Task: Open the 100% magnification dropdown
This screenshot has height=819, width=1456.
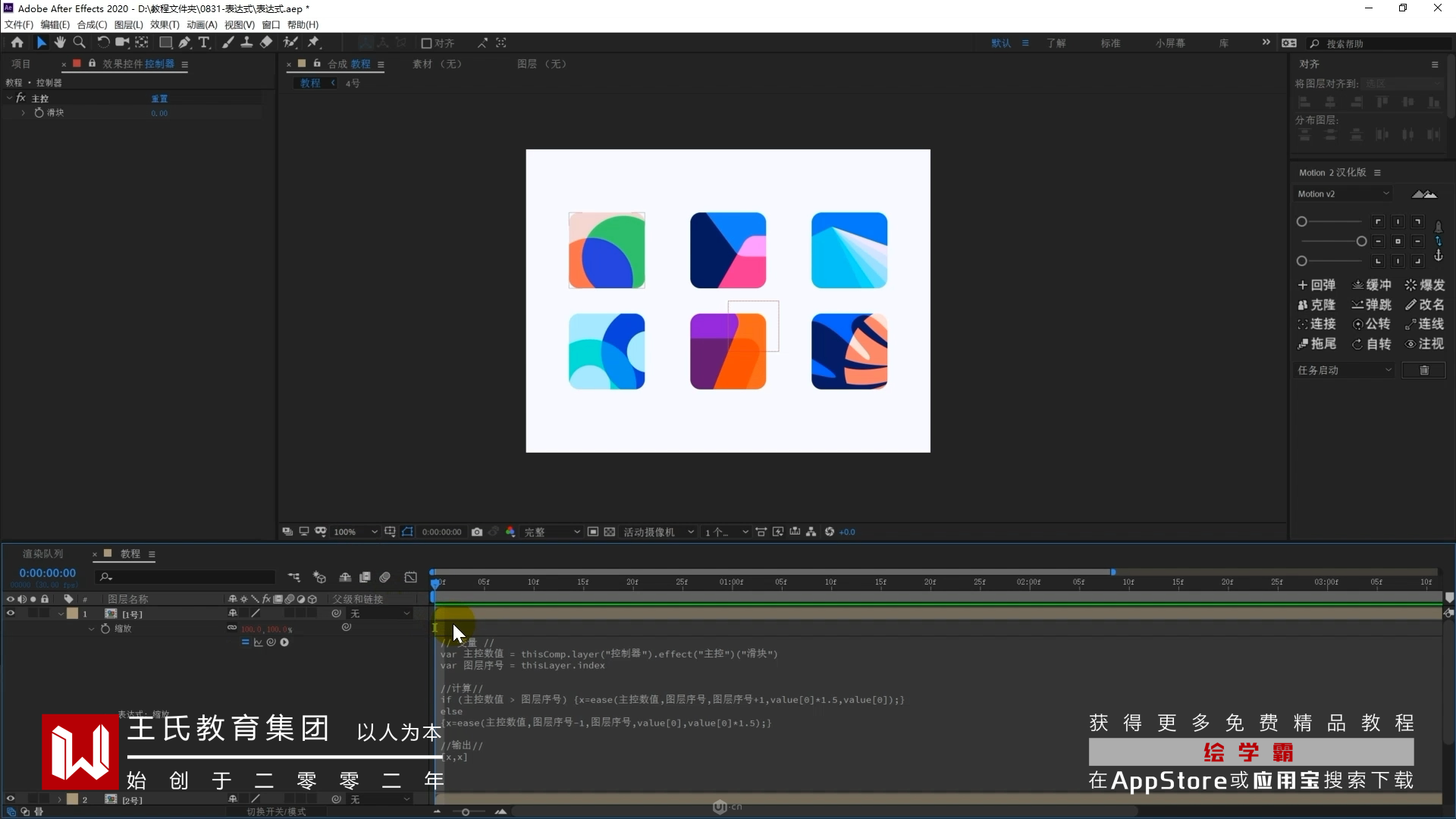Action: click(x=355, y=532)
